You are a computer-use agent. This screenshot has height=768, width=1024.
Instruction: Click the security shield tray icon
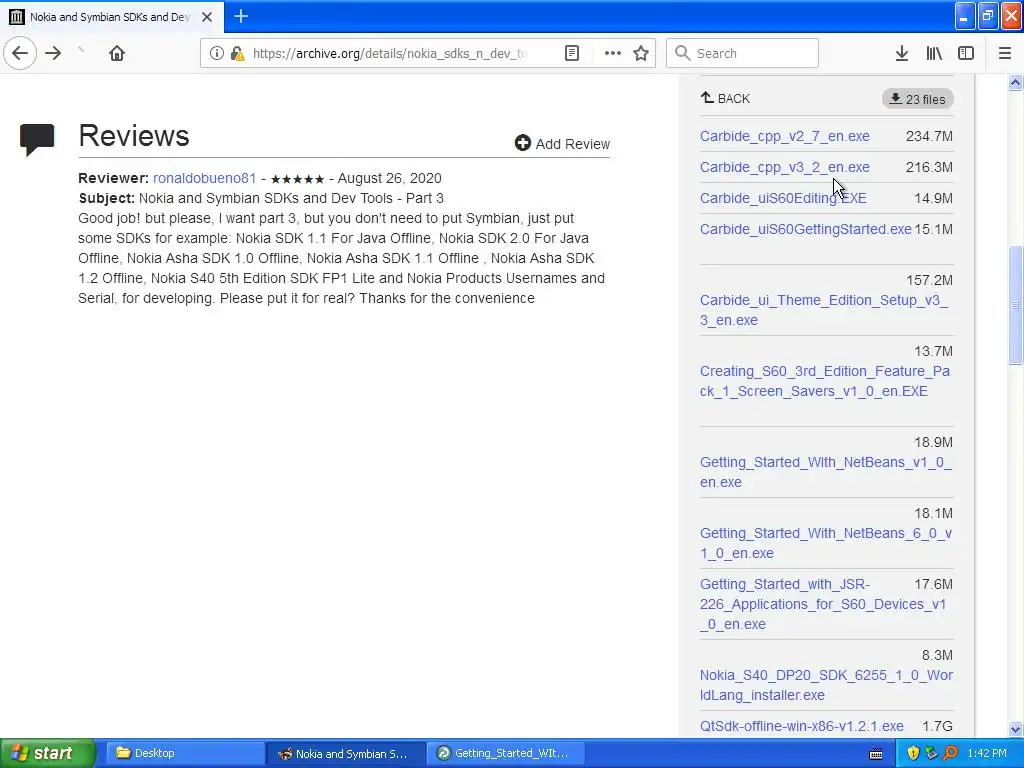click(913, 753)
